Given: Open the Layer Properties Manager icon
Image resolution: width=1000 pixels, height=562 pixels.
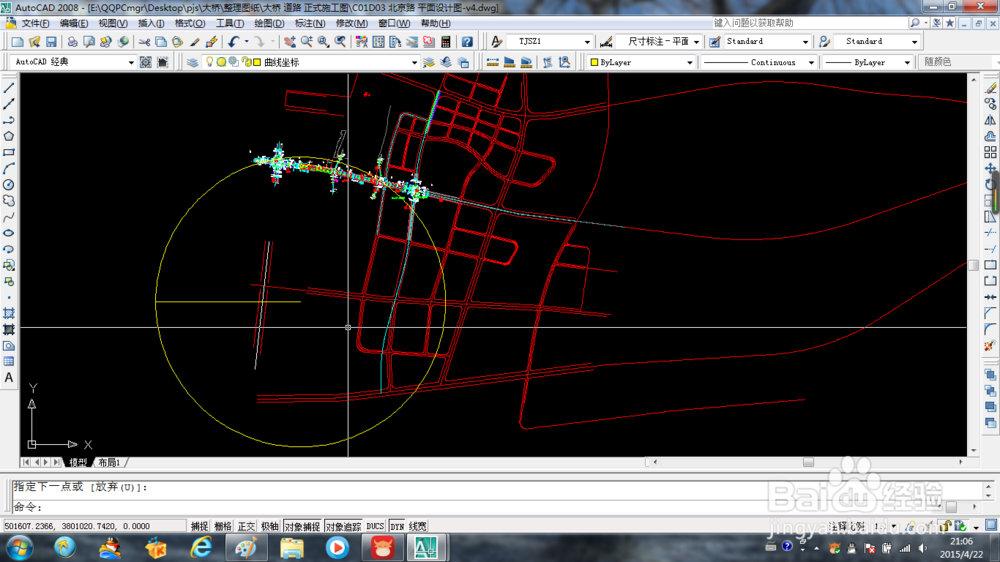Looking at the screenshot, I should (x=193, y=62).
